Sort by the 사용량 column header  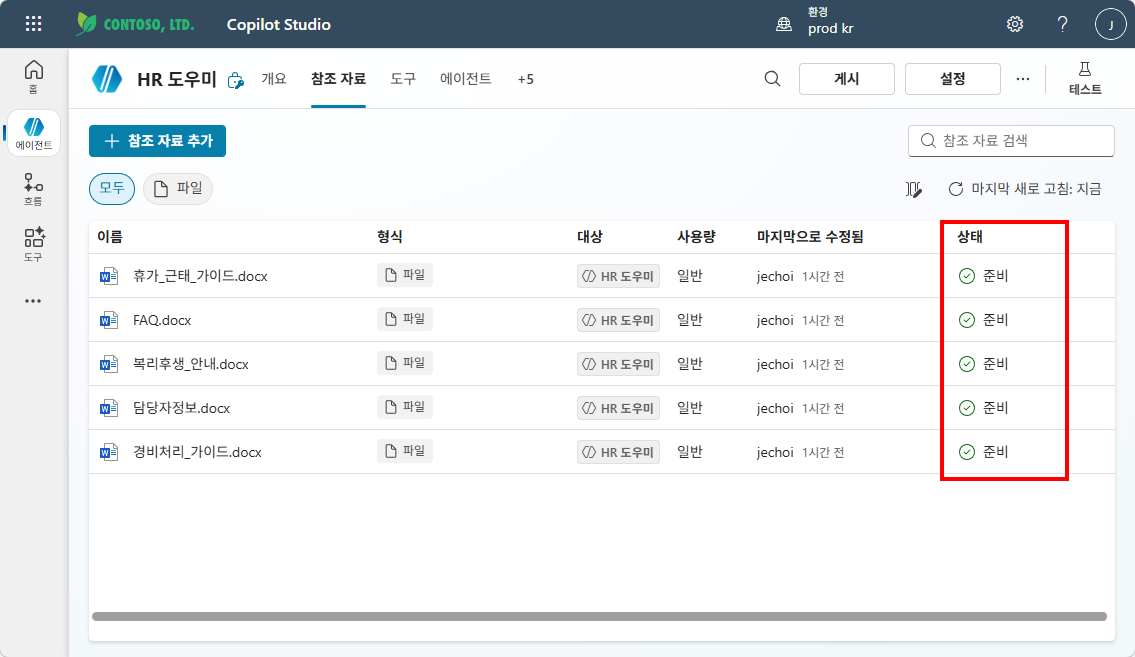[x=696, y=237]
